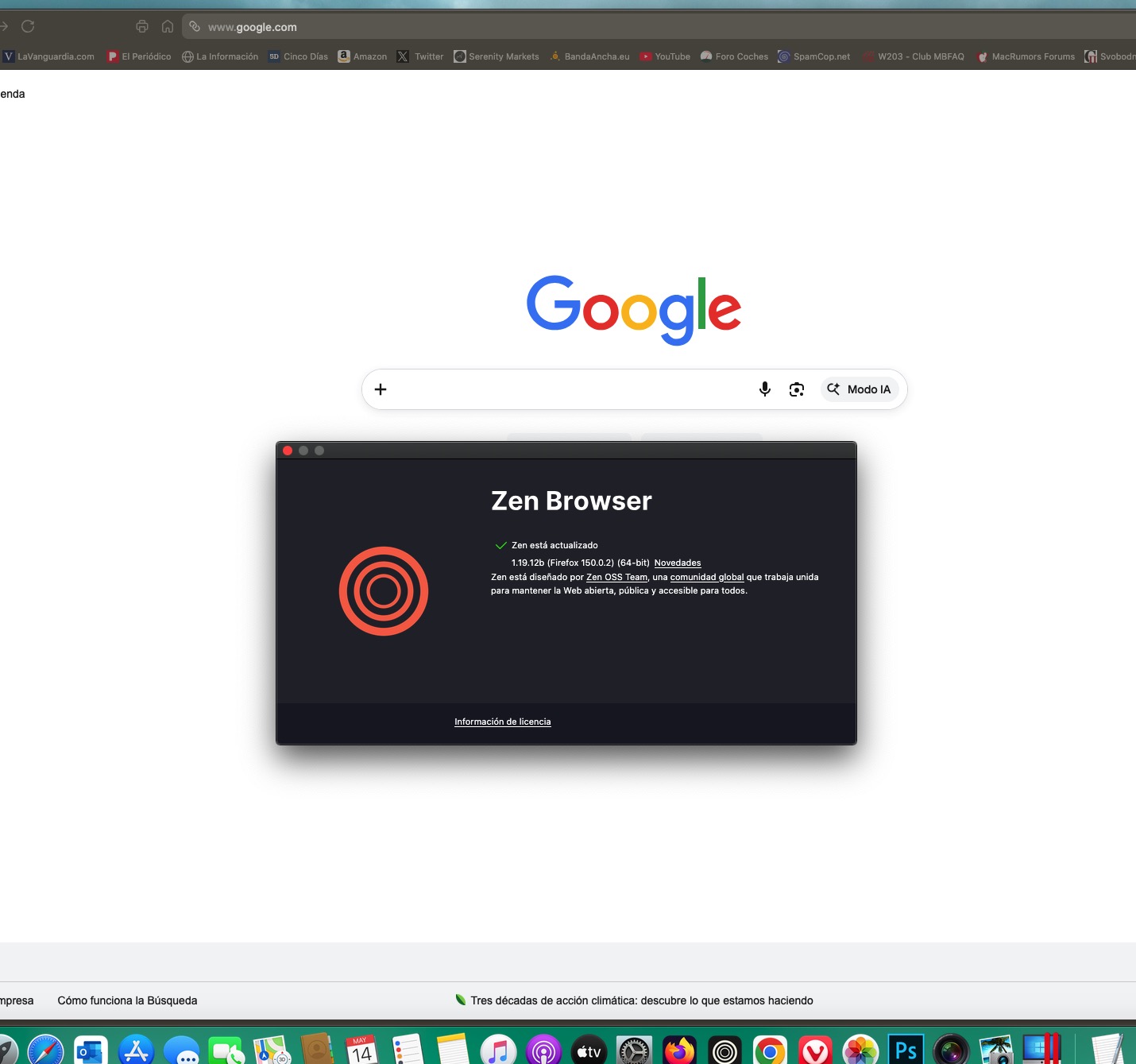Screen dimensions: 1136x1064
Task: Open the MacRumors Forums bookmark
Action: click(1026, 56)
